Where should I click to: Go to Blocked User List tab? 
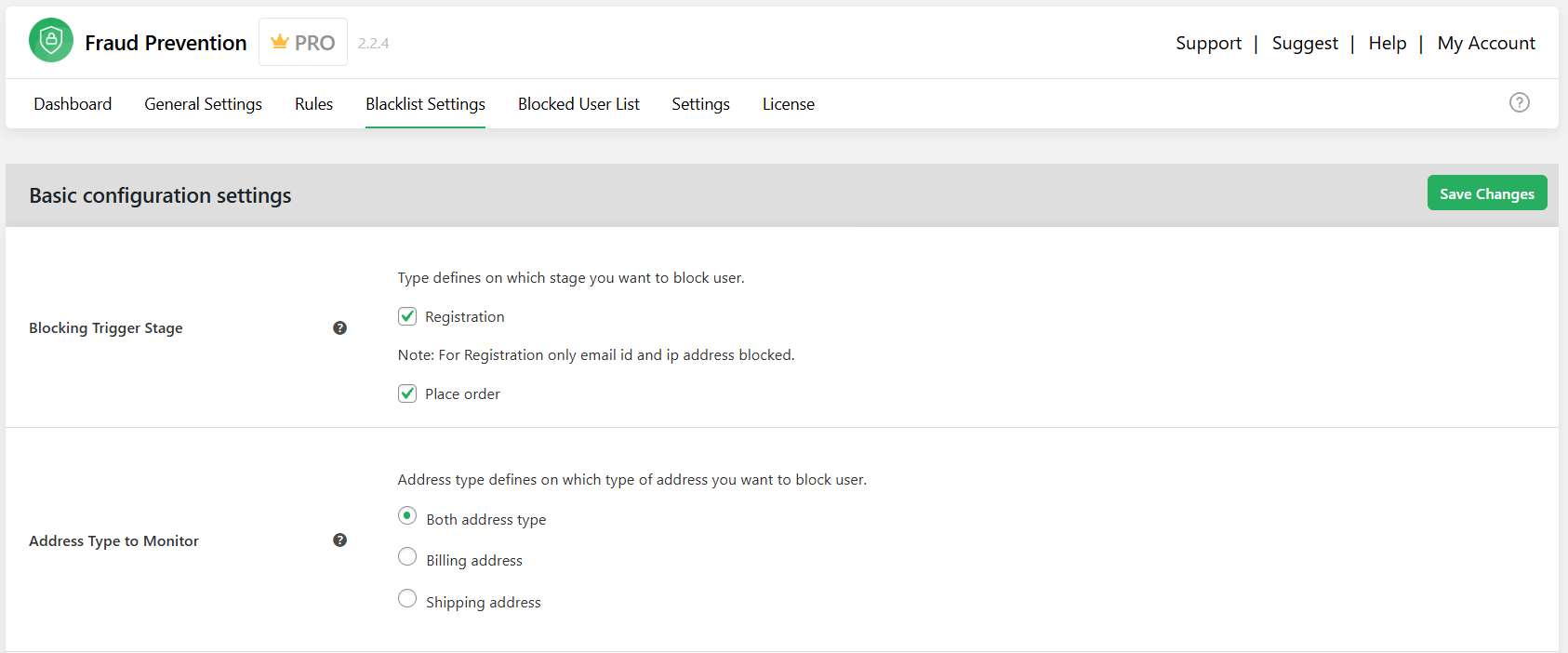click(x=578, y=104)
